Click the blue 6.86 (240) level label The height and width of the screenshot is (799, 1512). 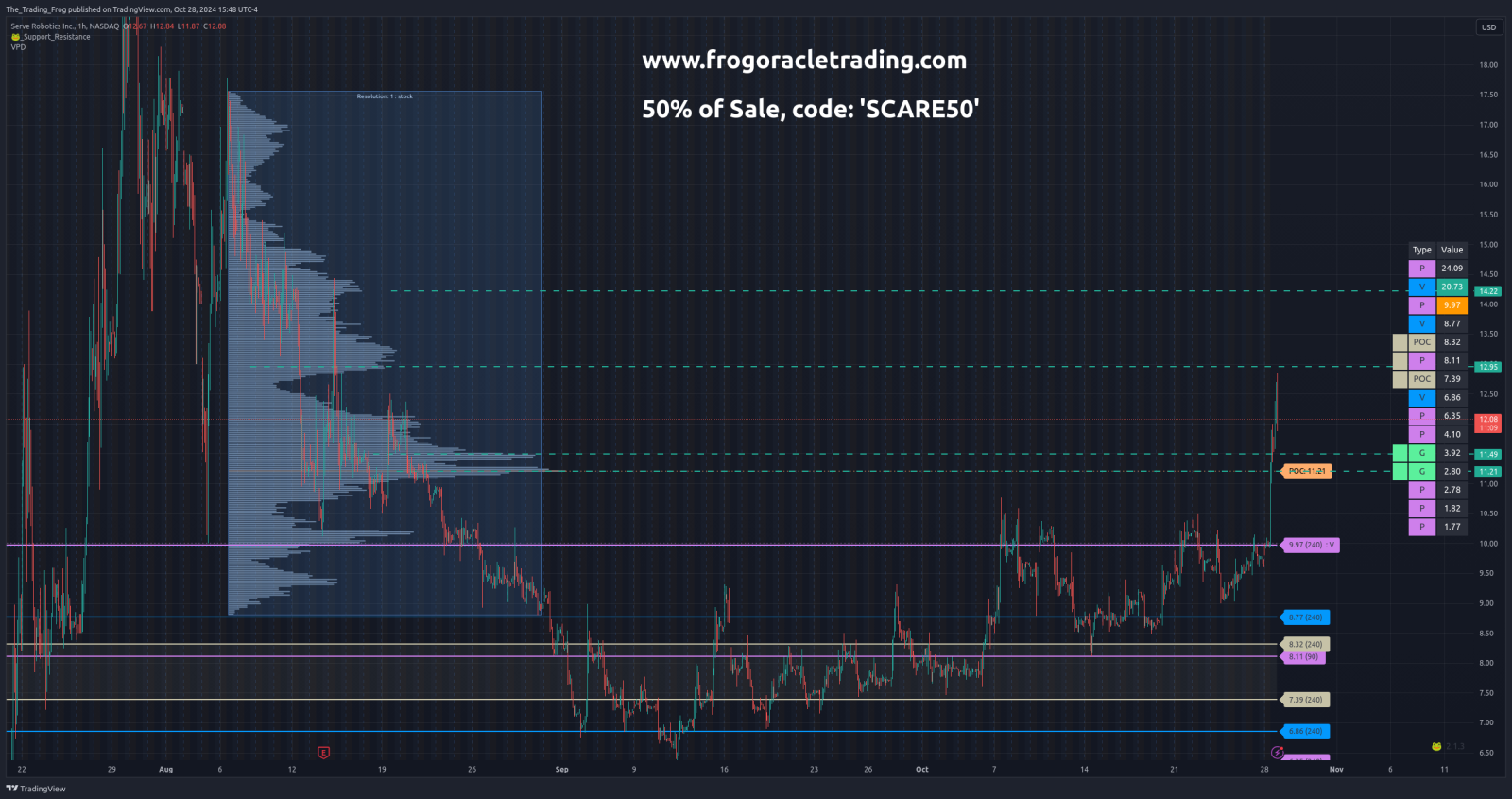coord(1306,731)
